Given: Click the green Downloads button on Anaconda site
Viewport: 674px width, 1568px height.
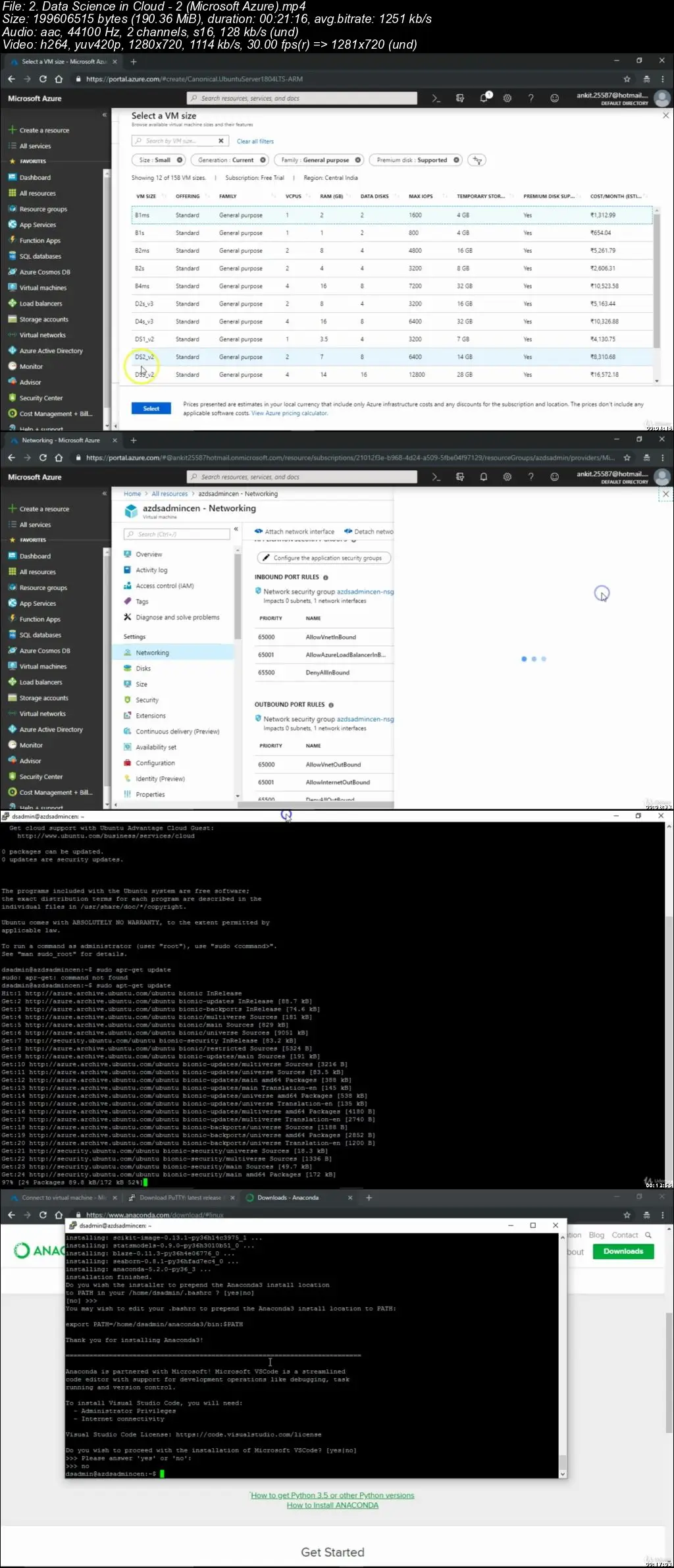Looking at the screenshot, I should point(623,1251).
